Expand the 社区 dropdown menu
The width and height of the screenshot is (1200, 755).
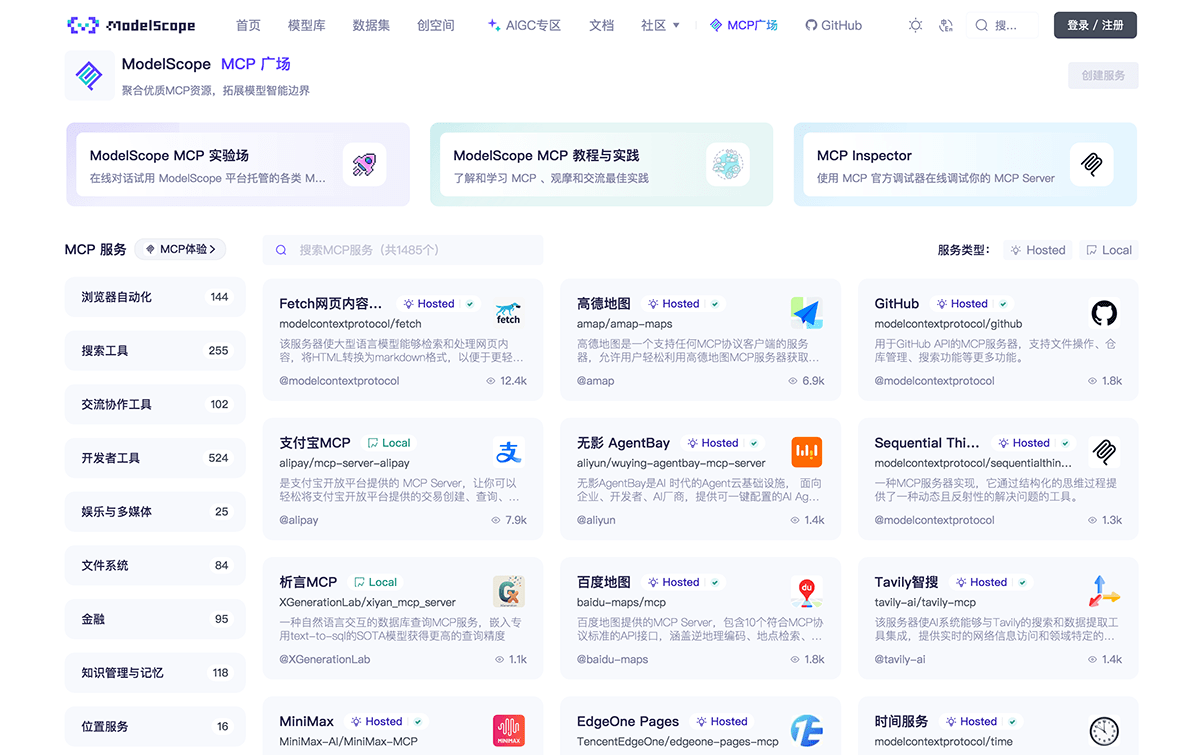pos(659,25)
